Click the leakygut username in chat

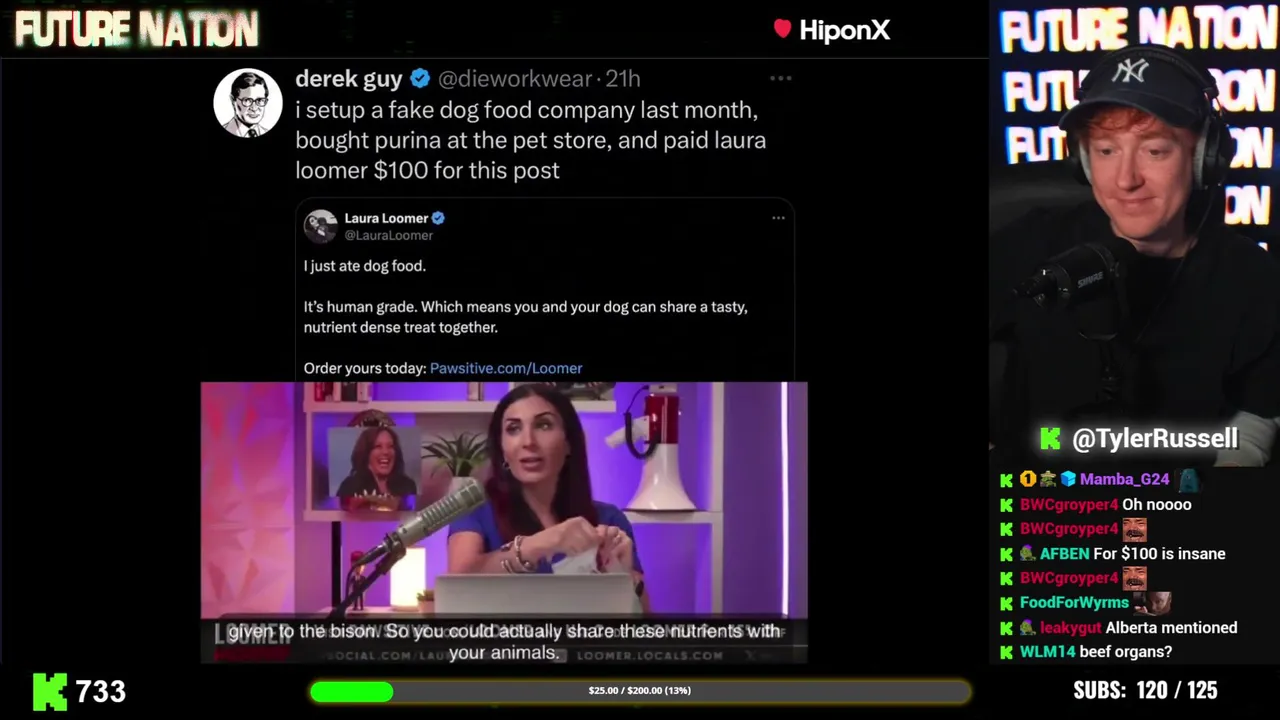click(x=1070, y=628)
